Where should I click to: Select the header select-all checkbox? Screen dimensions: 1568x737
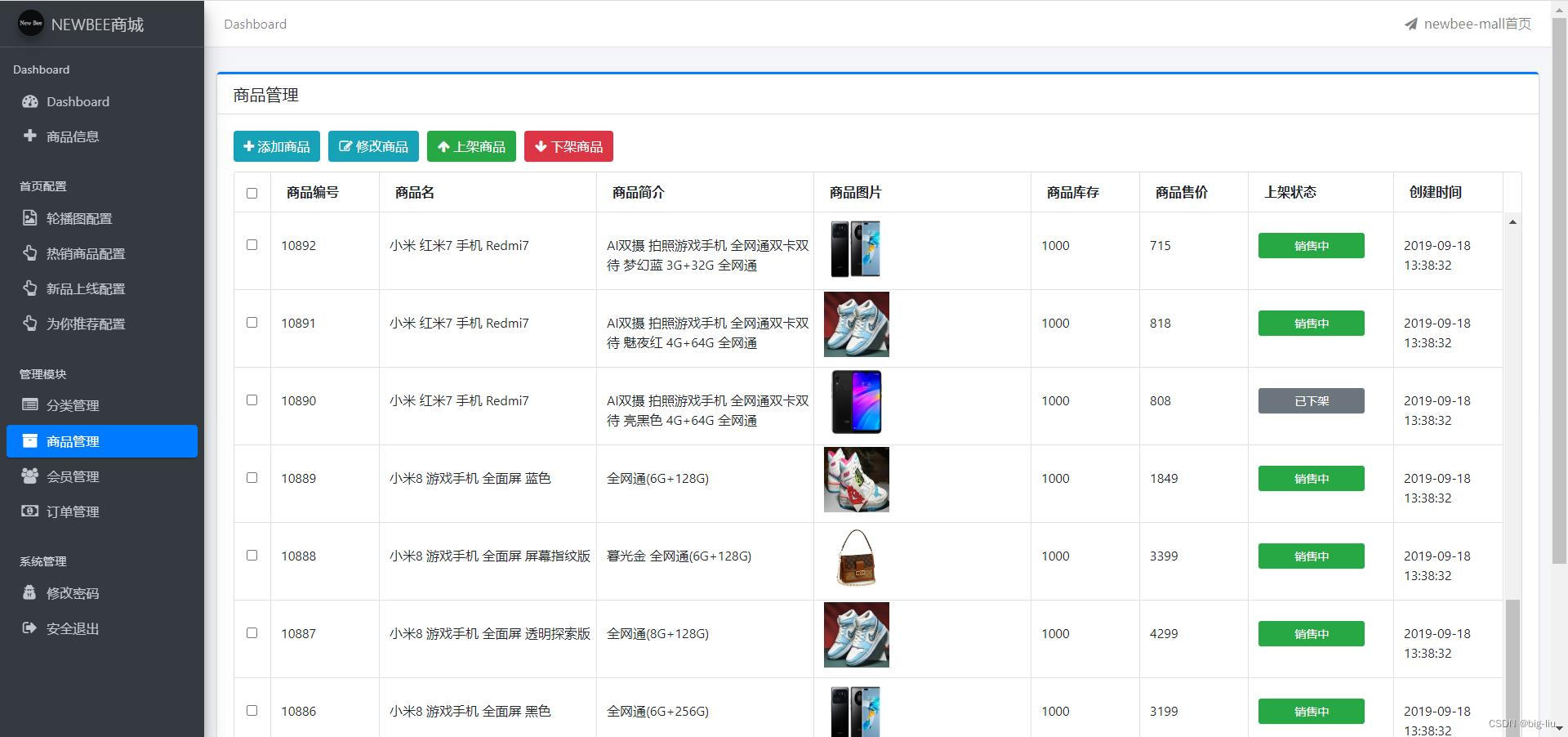tap(252, 193)
